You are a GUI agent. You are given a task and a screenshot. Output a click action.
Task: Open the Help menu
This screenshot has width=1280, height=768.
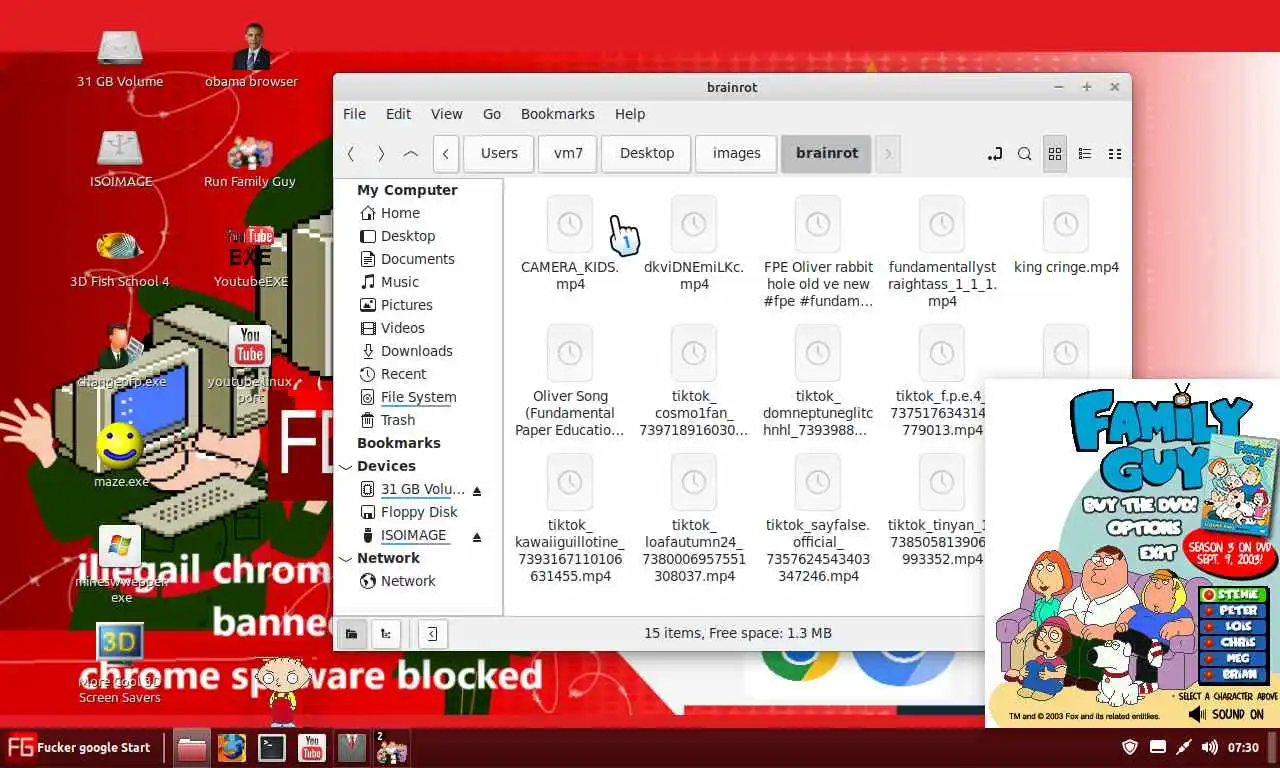[x=630, y=114]
